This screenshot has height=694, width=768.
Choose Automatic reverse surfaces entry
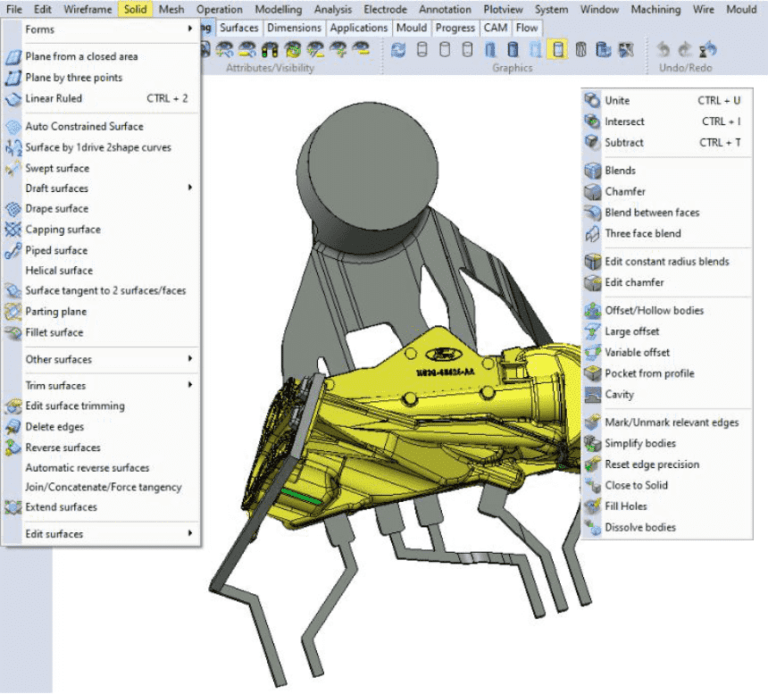coord(101,468)
